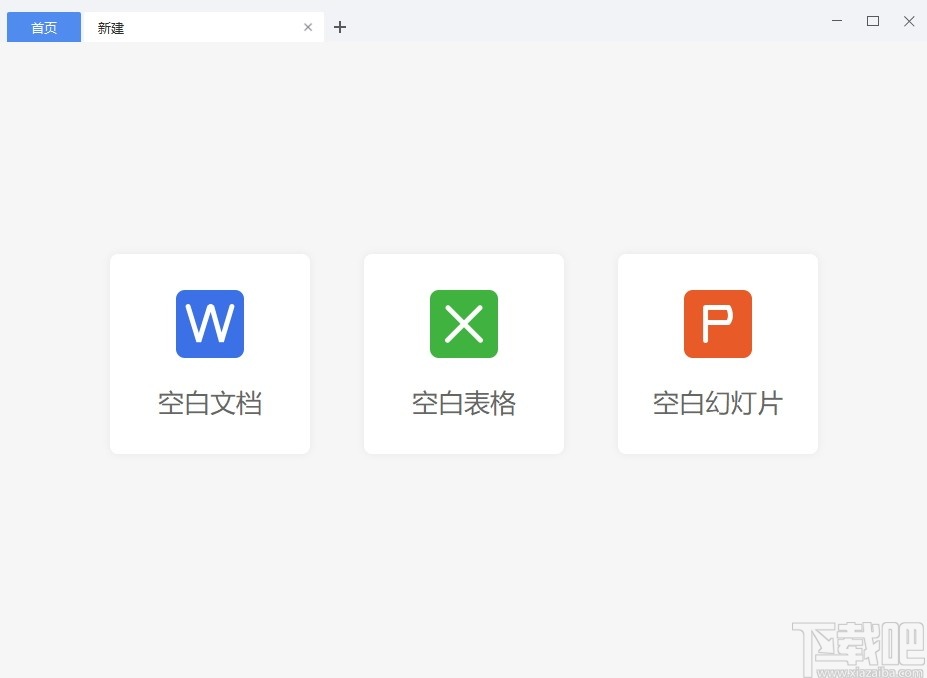Create a new spreadsheet from 空白表格 card
This screenshot has height=678, width=927.
(x=463, y=354)
